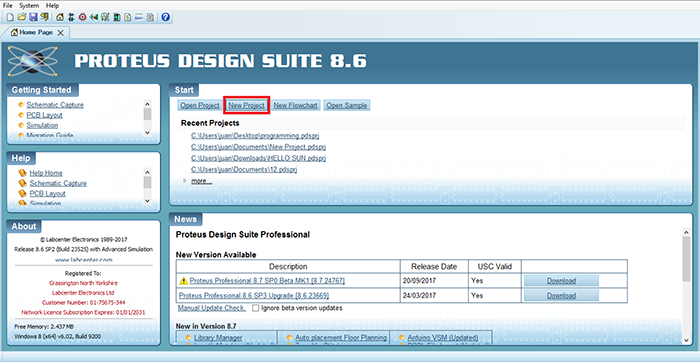Open Auto placement Floor Planning link
This screenshot has width=700, height=362.
341,337
